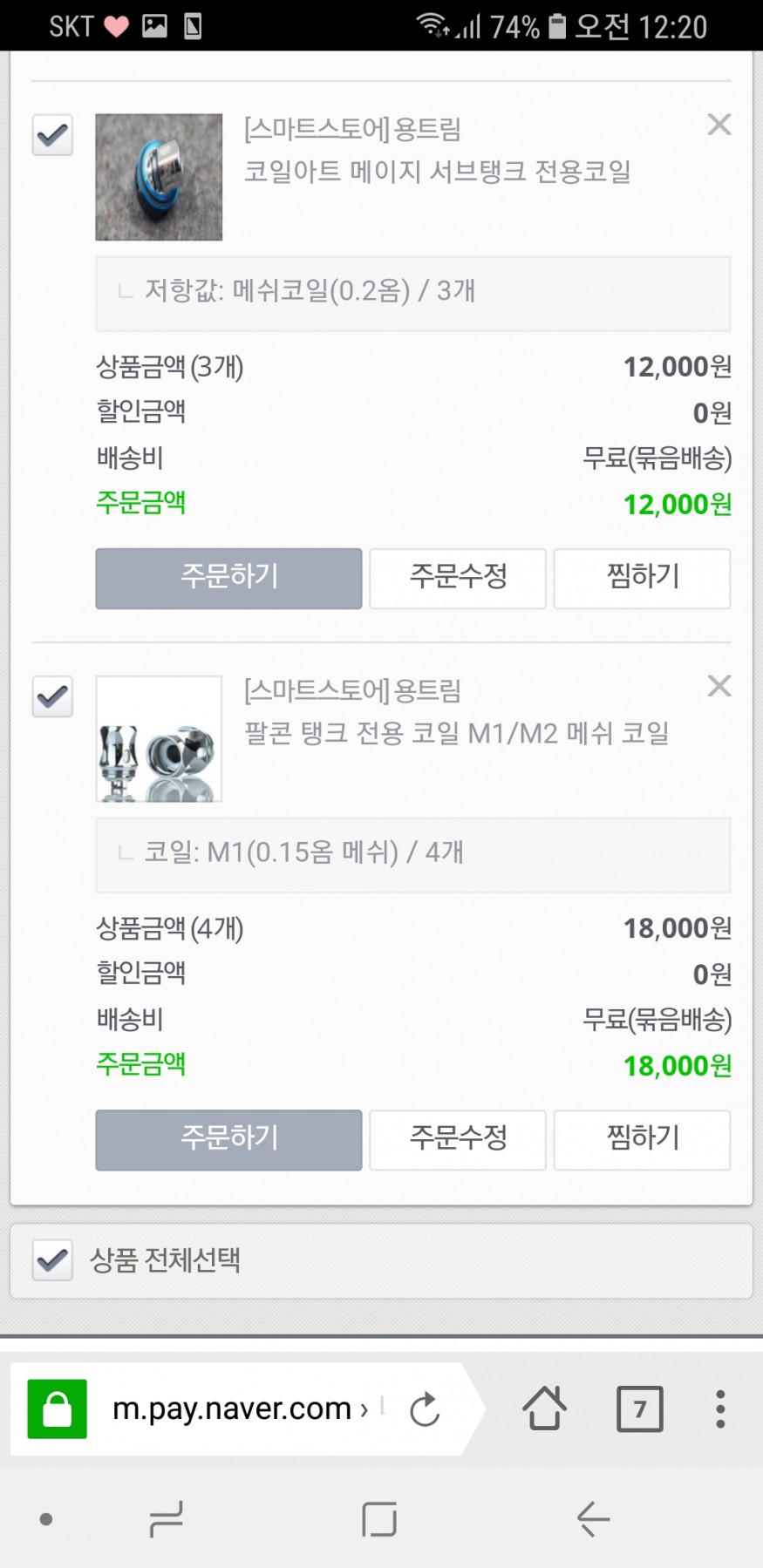Open the browser three-dot menu
This screenshot has height=1568, width=763.
tap(720, 1408)
